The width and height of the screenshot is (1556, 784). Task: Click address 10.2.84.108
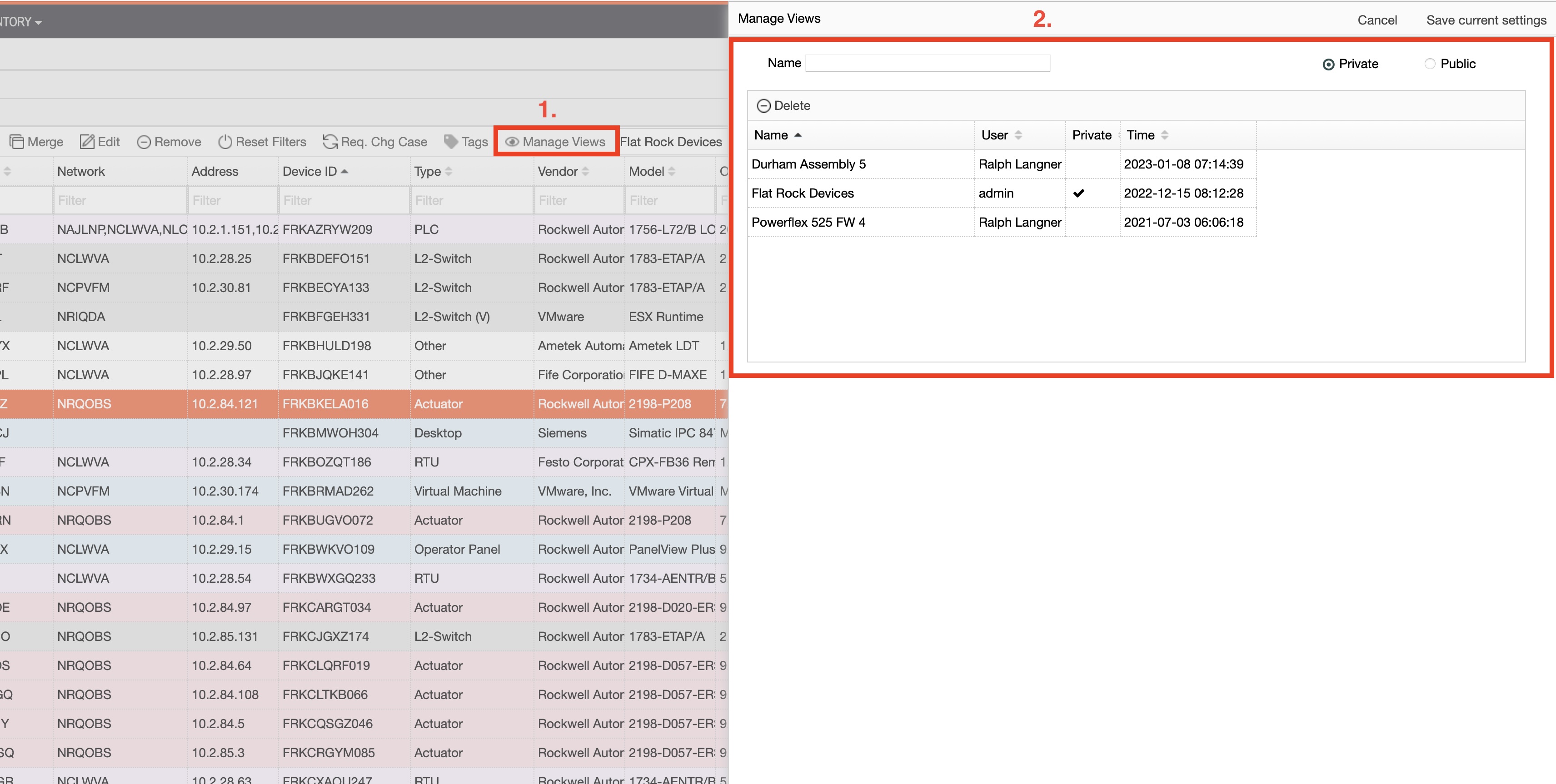tap(224, 695)
